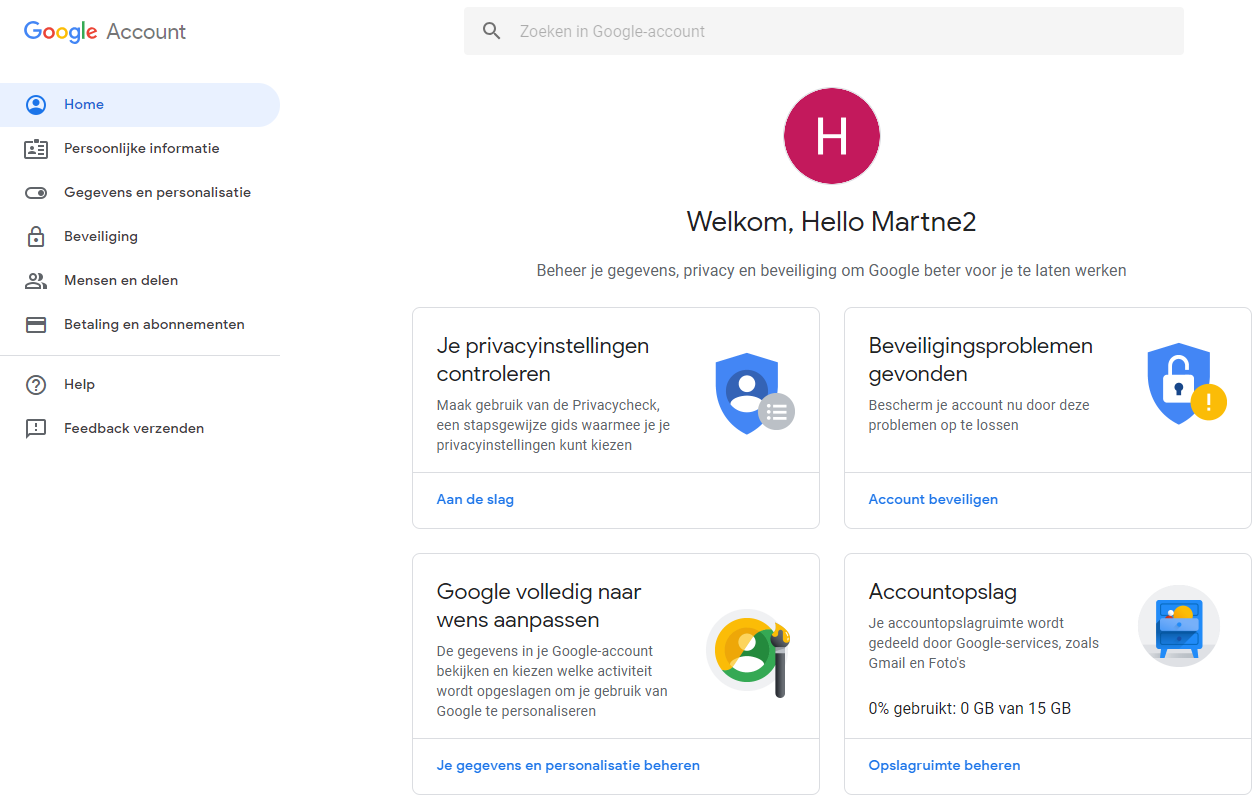Click the Home person icon in sidebar

click(36, 105)
